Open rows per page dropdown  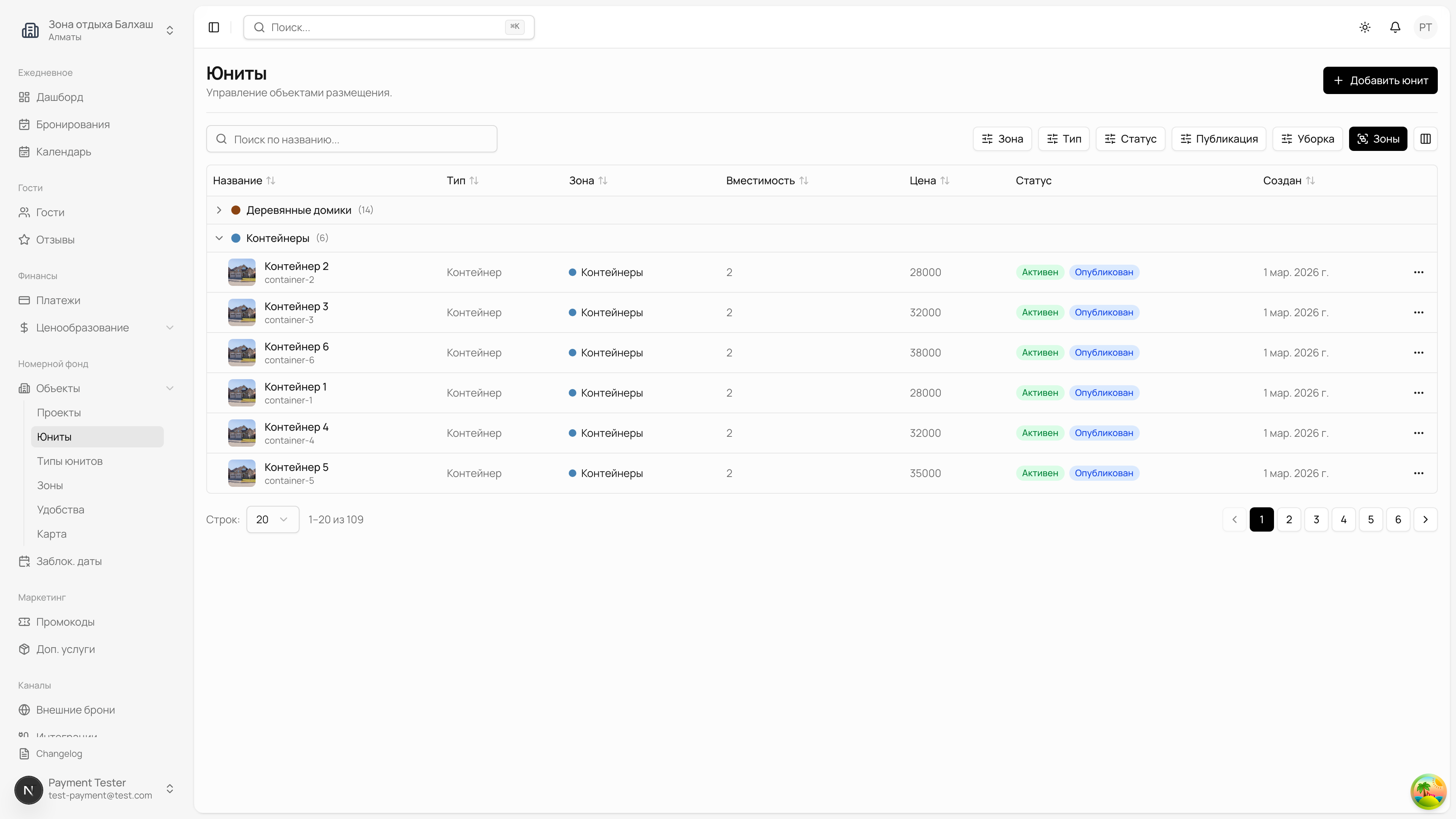(273, 519)
